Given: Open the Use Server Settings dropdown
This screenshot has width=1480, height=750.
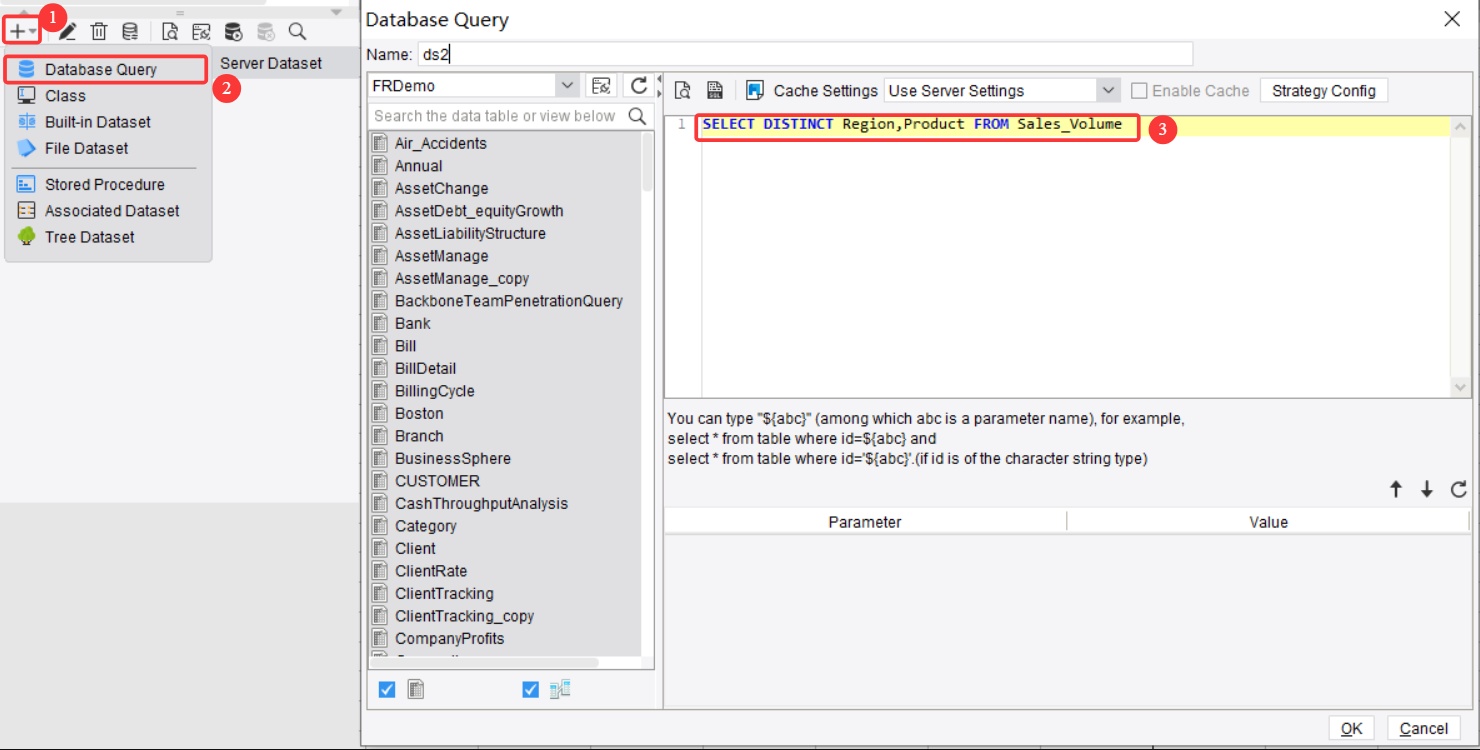Looking at the screenshot, I should (1107, 90).
